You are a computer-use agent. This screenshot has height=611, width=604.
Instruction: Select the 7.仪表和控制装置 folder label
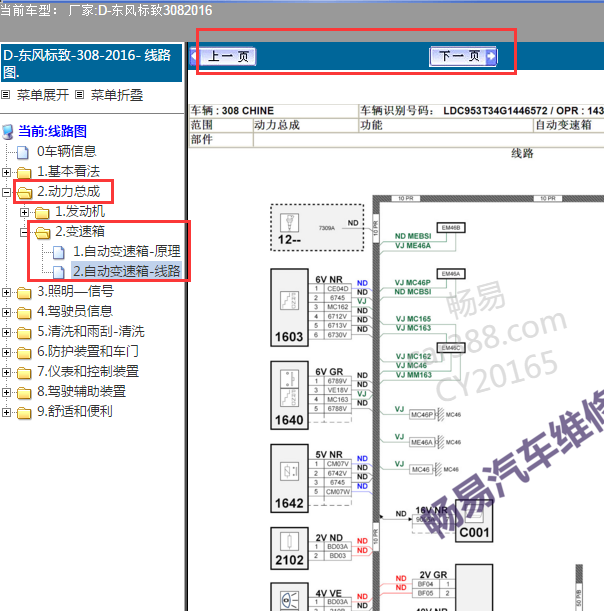tap(88, 371)
